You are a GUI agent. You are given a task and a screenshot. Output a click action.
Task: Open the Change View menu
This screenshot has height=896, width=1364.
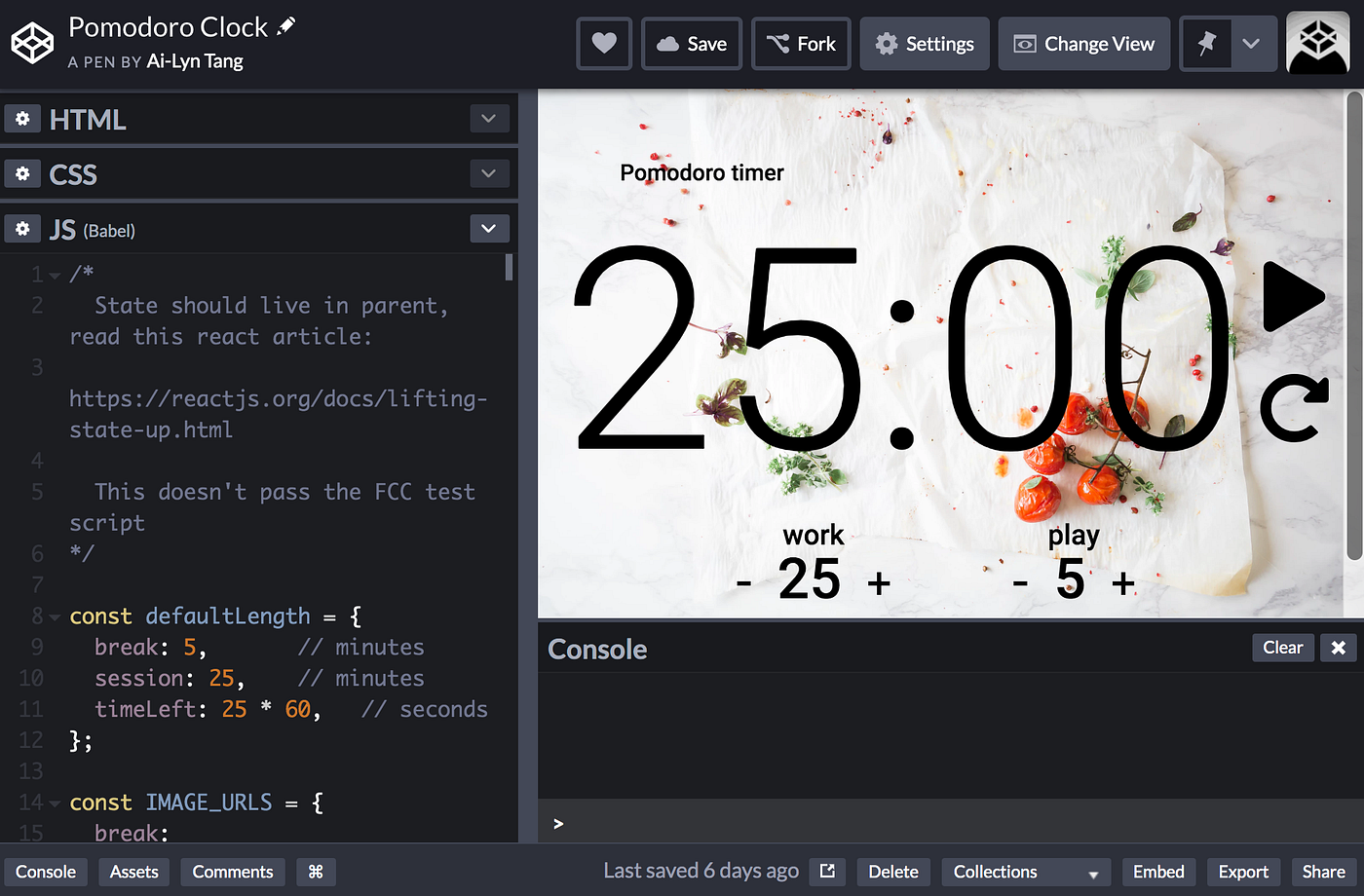(x=1083, y=43)
